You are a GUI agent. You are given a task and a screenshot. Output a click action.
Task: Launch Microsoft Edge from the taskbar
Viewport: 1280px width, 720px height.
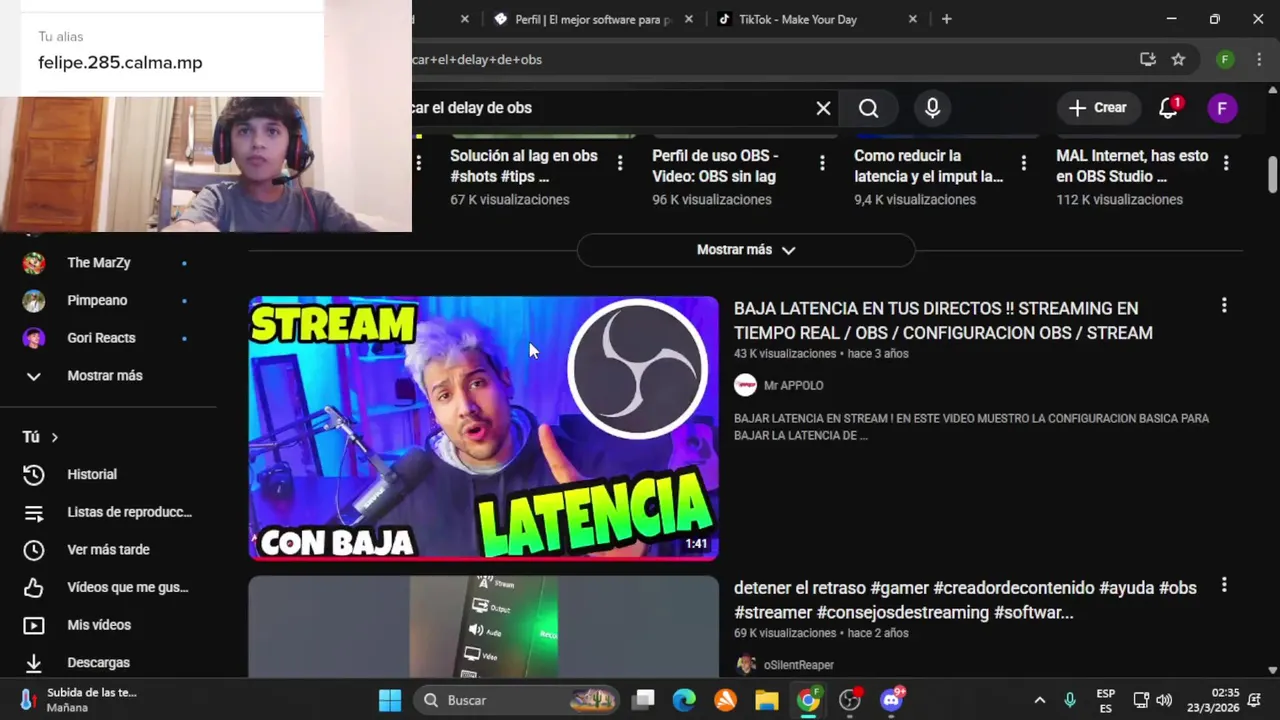[684, 700]
